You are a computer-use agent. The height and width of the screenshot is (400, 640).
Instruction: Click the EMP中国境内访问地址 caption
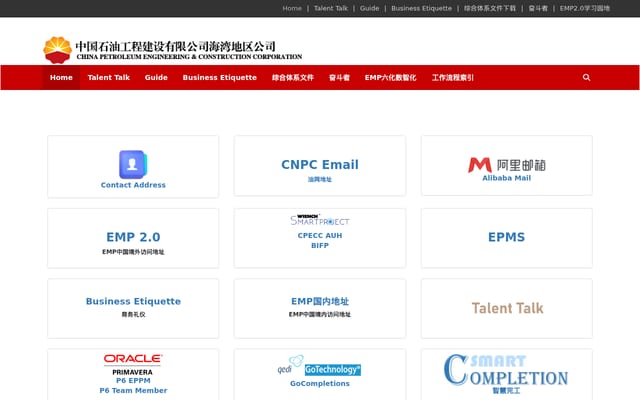320,314
